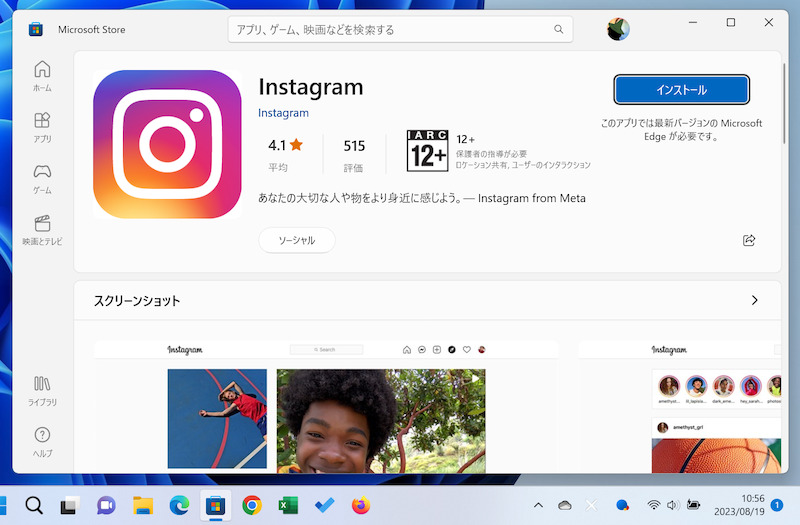Viewport: 800px width, 525px height.
Task: Go to the ゲーム (Games) section
Action: click(42, 178)
